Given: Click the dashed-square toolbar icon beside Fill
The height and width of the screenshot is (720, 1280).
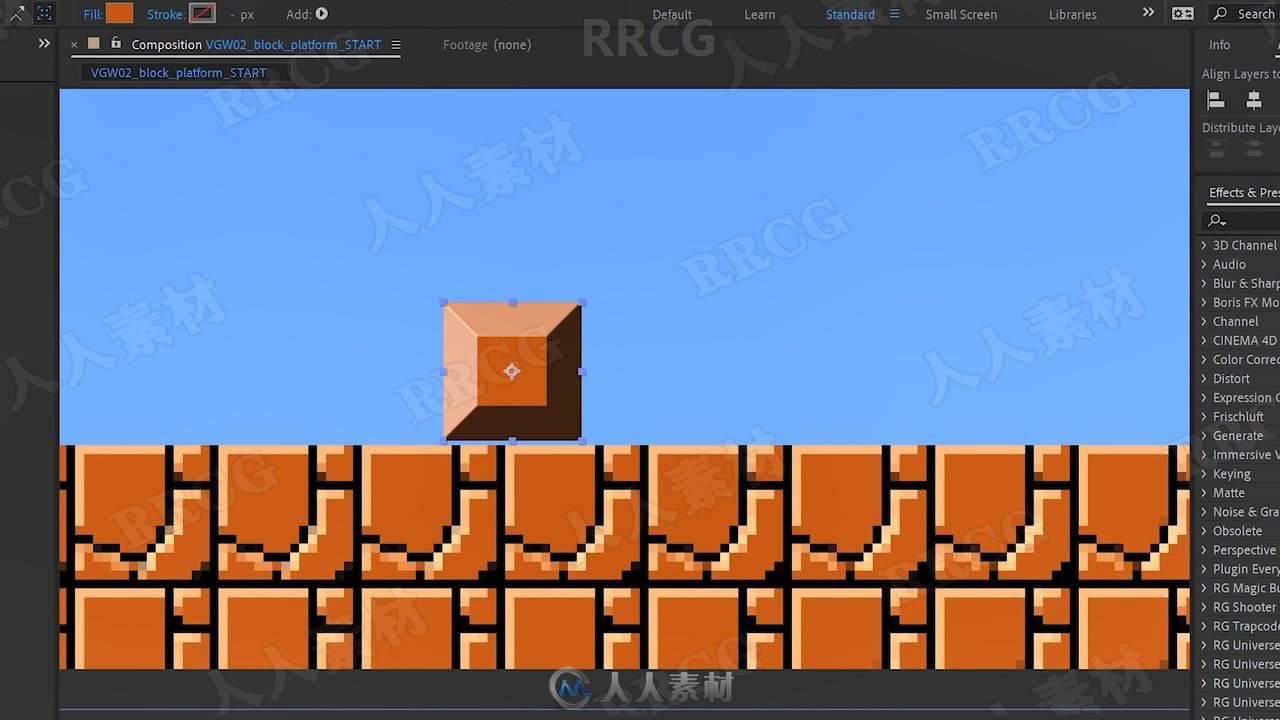Looking at the screenshot, I should (44, 14).
